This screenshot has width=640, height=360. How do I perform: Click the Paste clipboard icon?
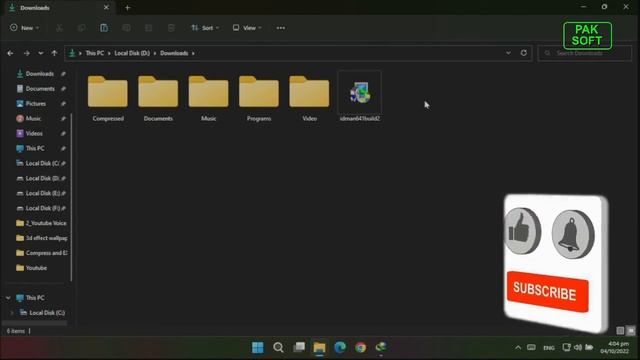104,28
